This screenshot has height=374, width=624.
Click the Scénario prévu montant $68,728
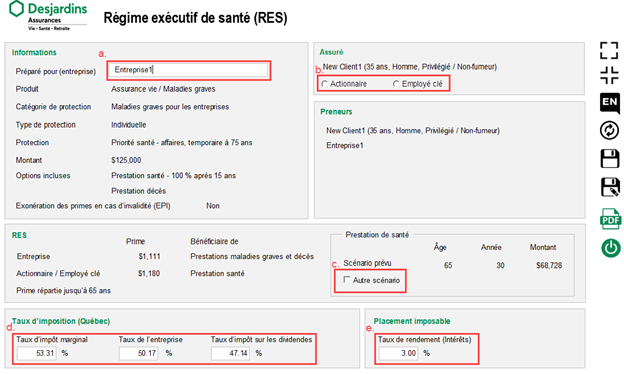click(549, 265)
